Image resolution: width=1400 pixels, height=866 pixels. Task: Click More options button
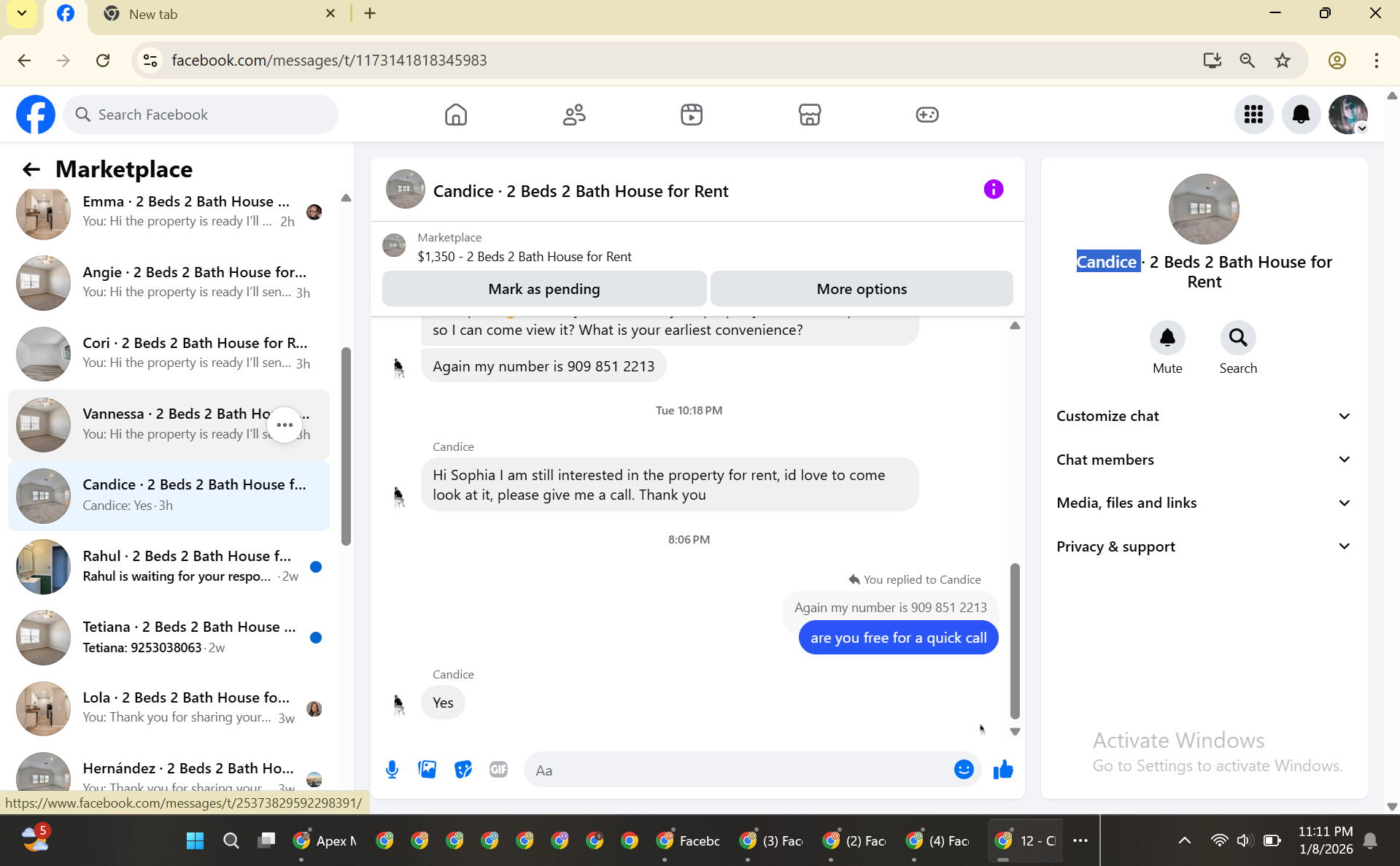point(862,289)
